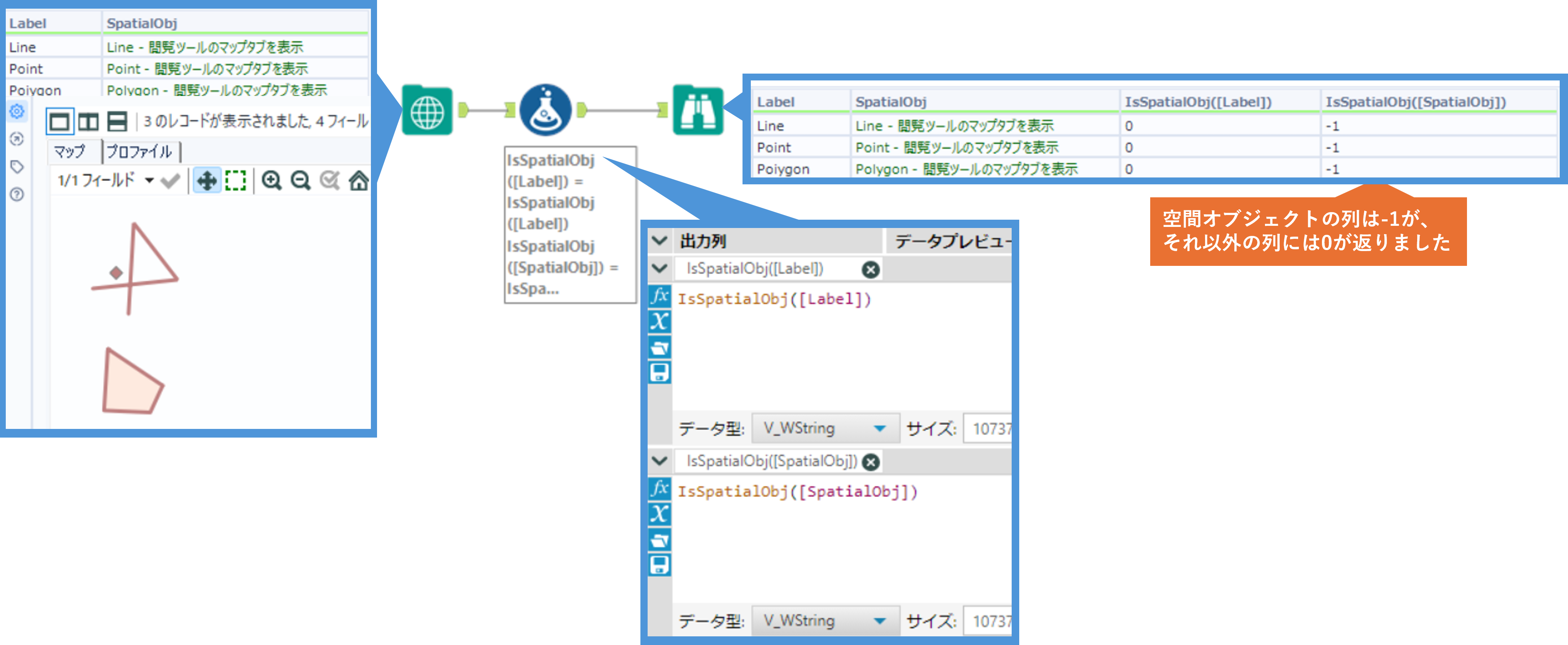Screen dimensions: 1568x645
Task: Click the Map Input tool globe icon
Action: tap(427, 111)
